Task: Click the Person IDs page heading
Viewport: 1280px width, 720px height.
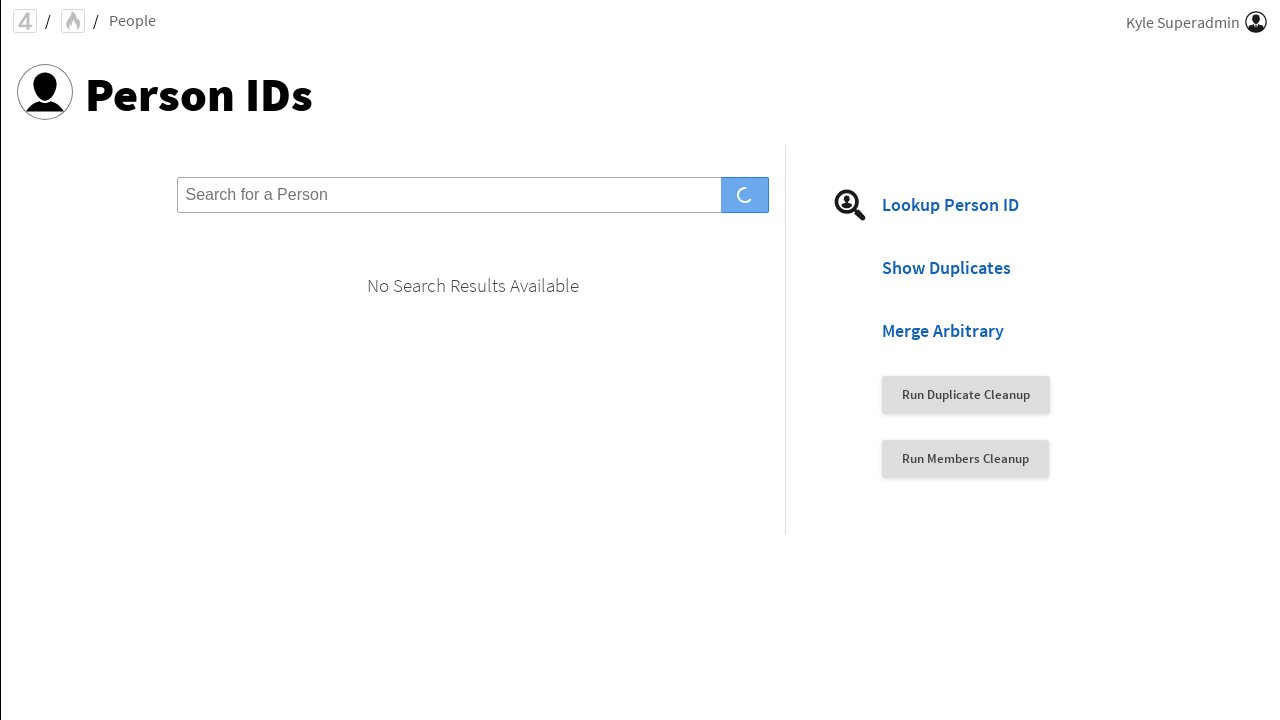Action: point(199,96)
